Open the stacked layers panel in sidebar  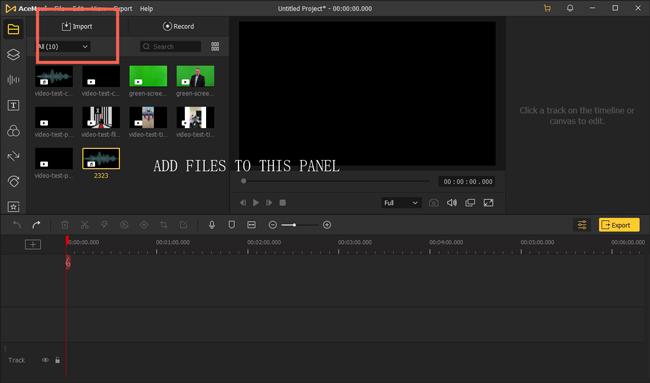tap(13, 54)
